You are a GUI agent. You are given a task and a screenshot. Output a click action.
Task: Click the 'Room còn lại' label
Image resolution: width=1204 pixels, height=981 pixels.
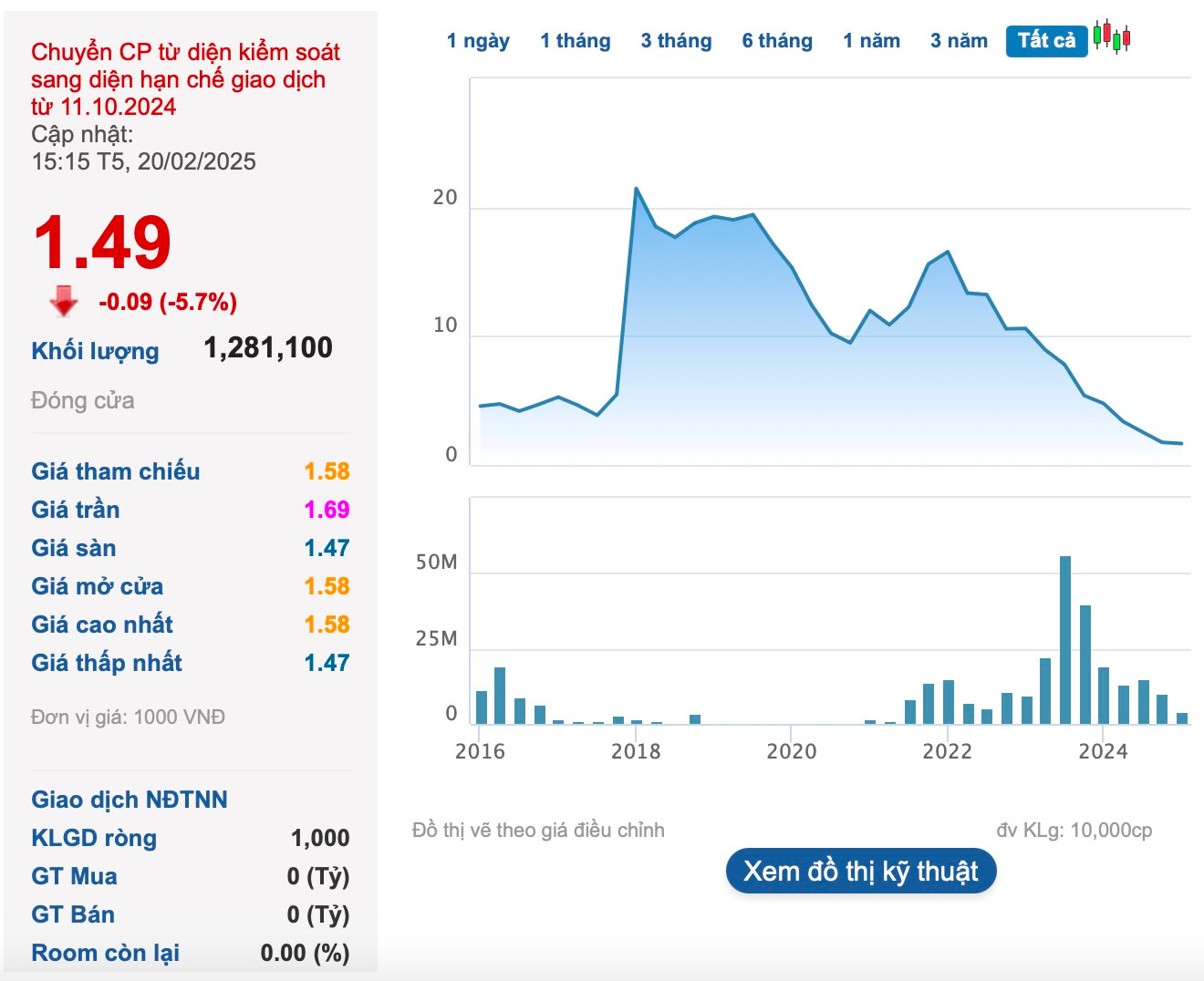point(105,953)
